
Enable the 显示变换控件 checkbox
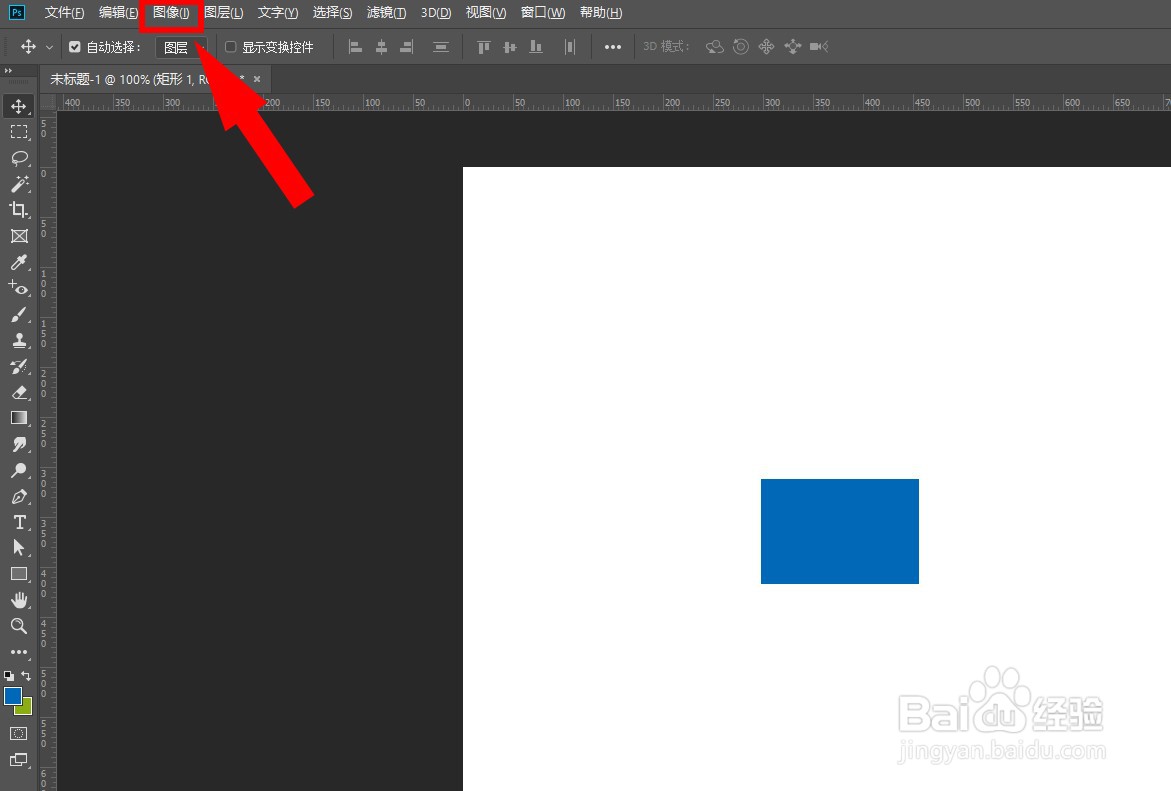[x=231, y=47]
